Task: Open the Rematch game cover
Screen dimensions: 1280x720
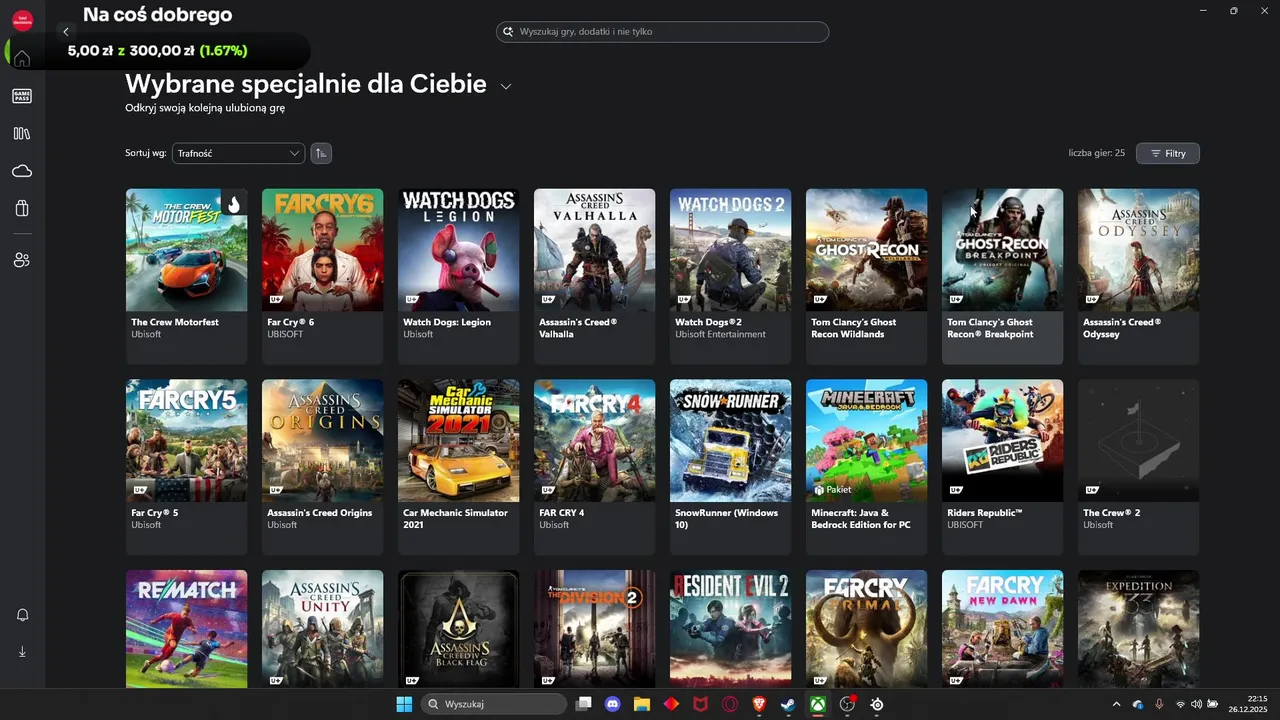Action: tap(186, 628)
